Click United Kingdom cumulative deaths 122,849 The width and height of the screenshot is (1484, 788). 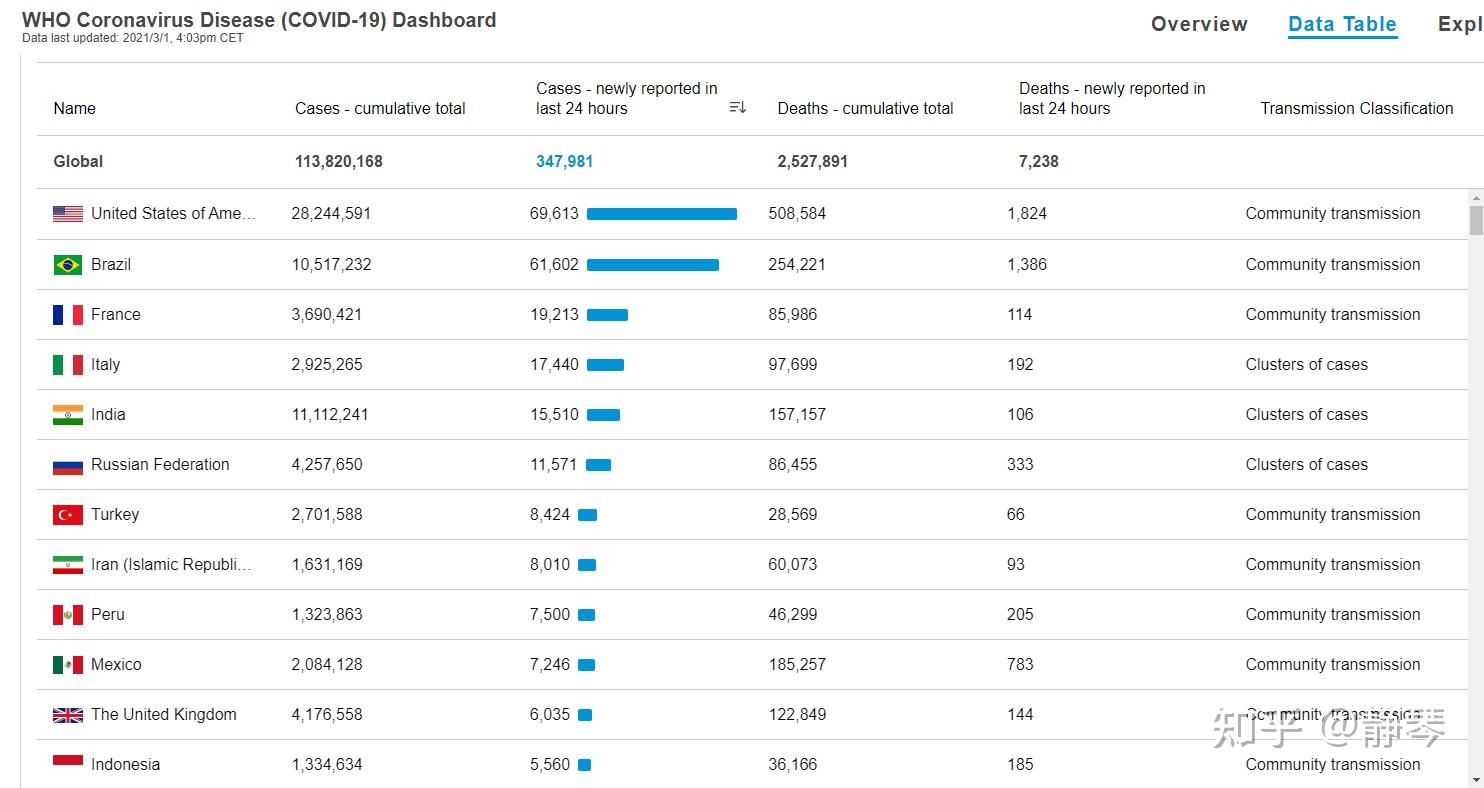(797, 714)
